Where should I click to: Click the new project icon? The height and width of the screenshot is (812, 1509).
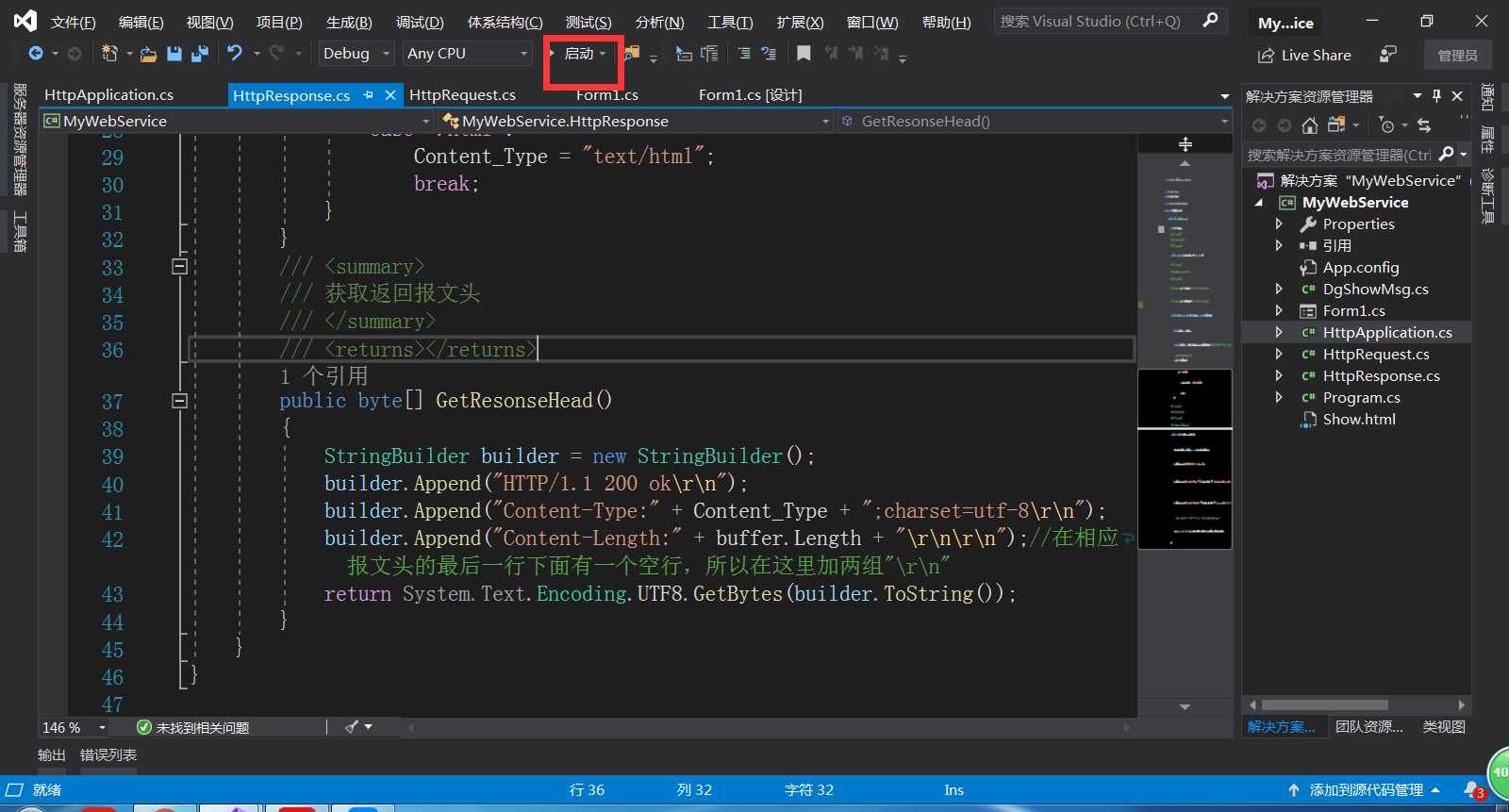109,54
